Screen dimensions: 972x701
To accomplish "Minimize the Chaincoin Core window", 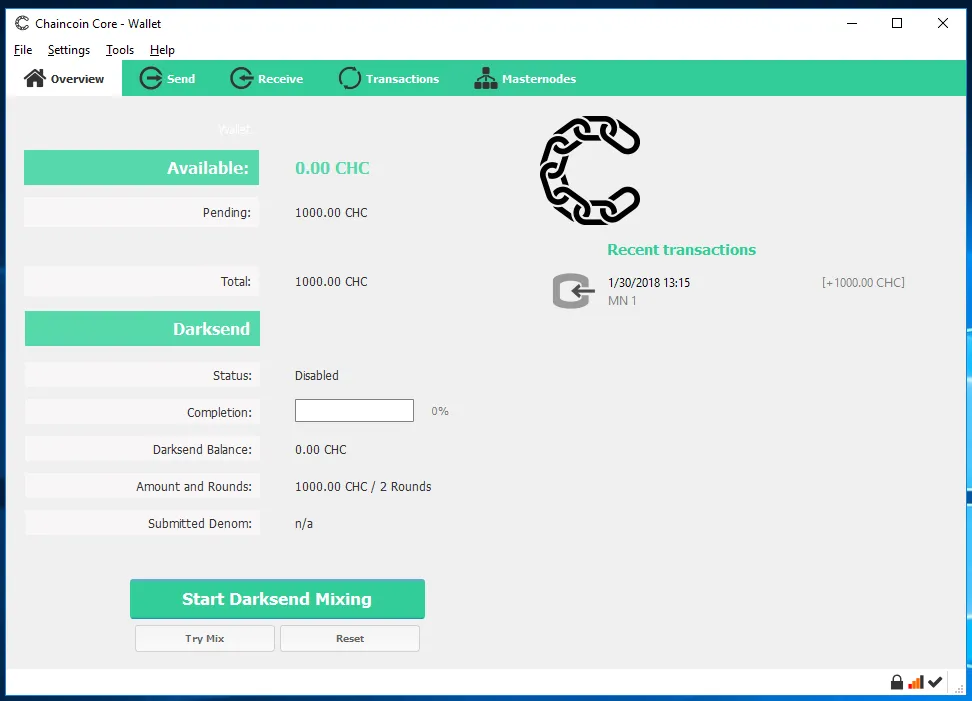I will pyautogui.click(x=852, y=24).
